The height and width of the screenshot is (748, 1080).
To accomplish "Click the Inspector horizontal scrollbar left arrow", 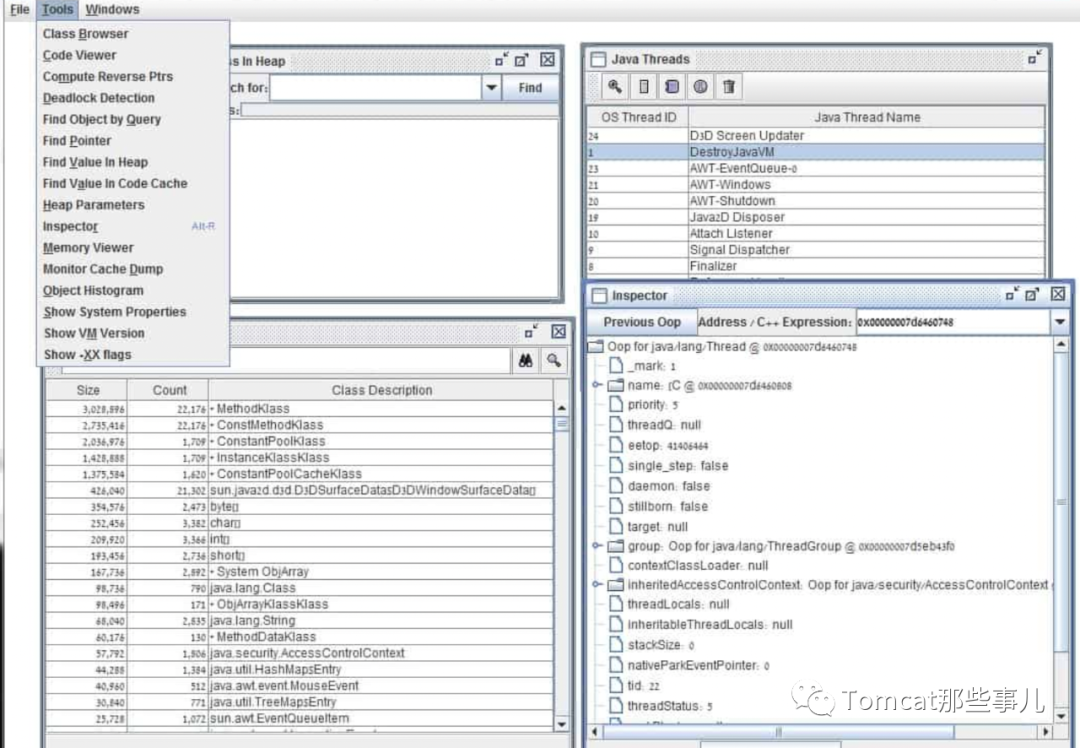I will point(596,731).
